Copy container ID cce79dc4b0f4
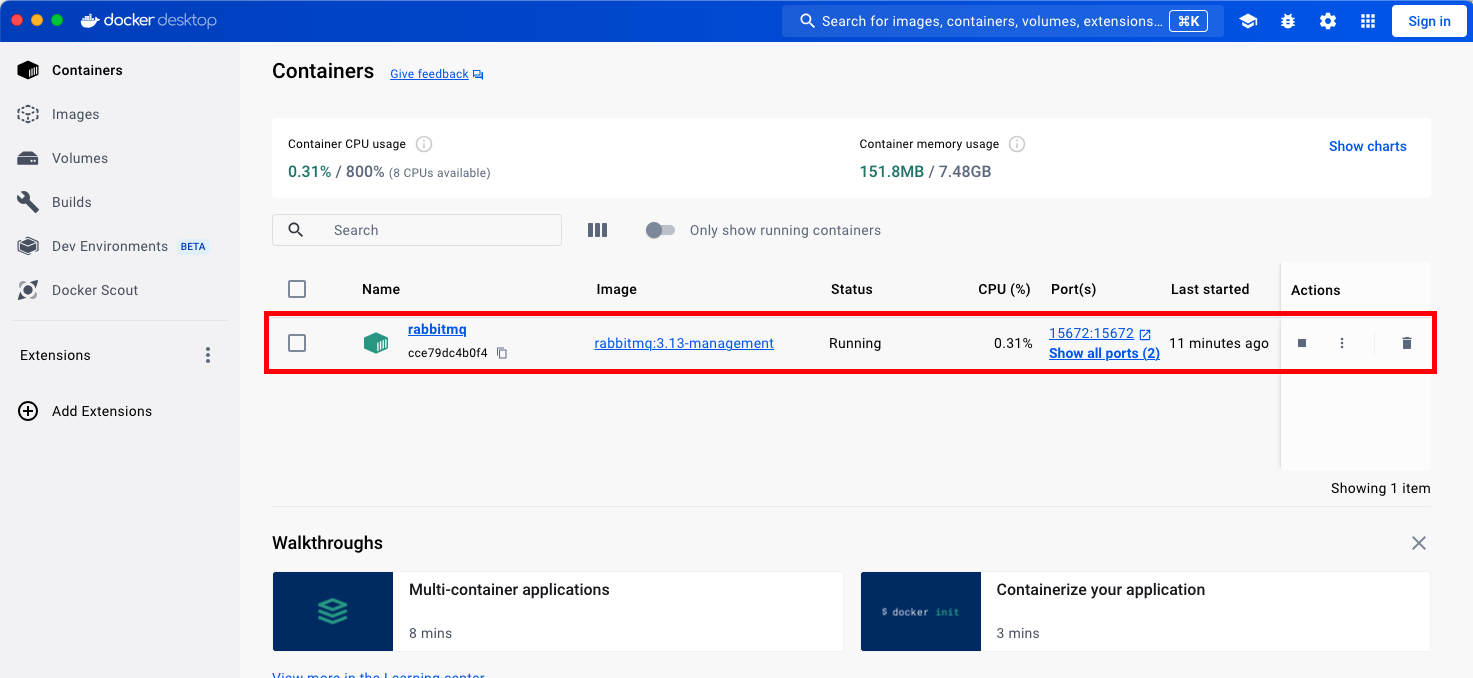1473x678 pixels. click(x=502, y=353)
